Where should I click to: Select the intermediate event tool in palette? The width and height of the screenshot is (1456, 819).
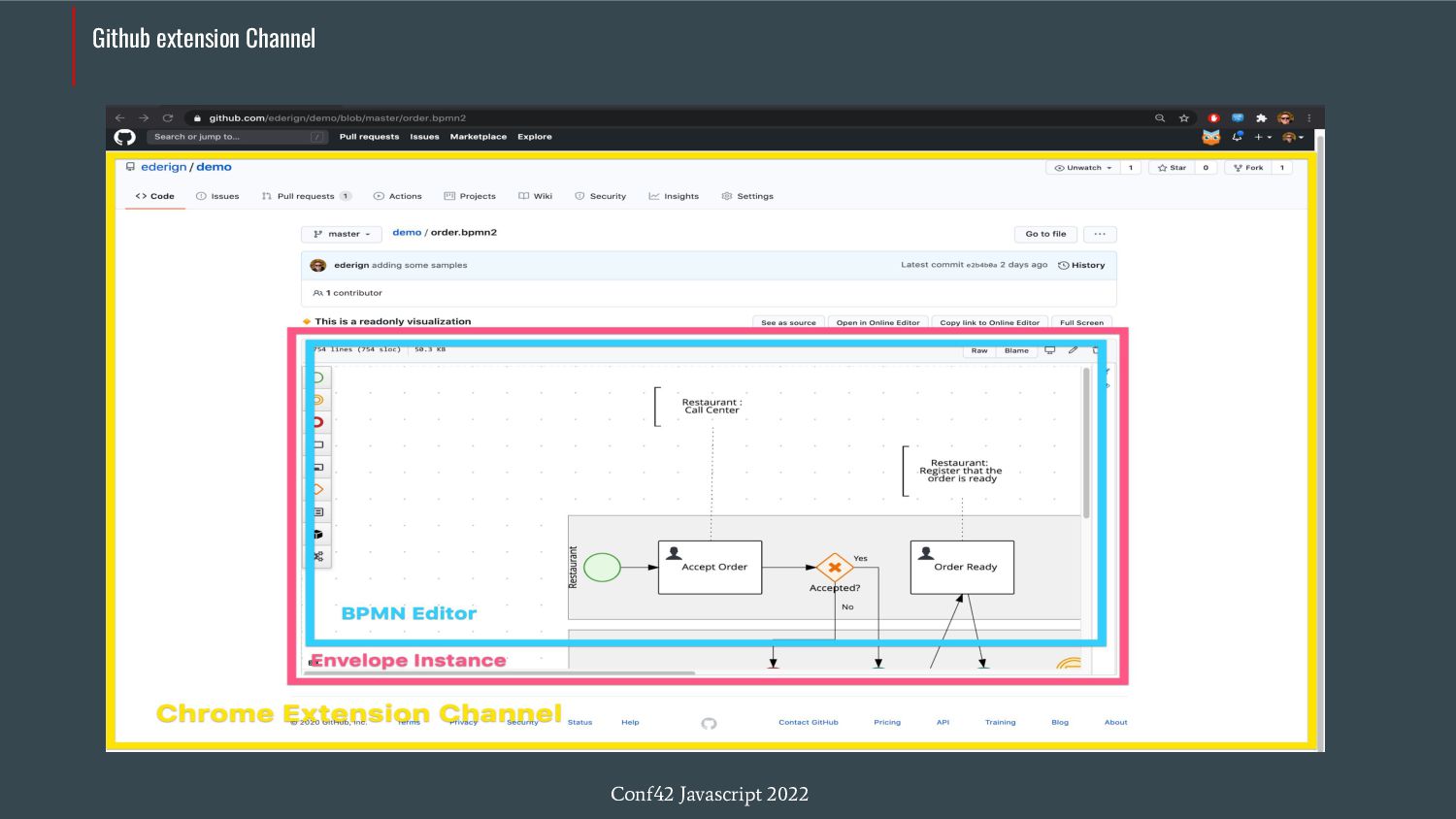coord(318,400)
